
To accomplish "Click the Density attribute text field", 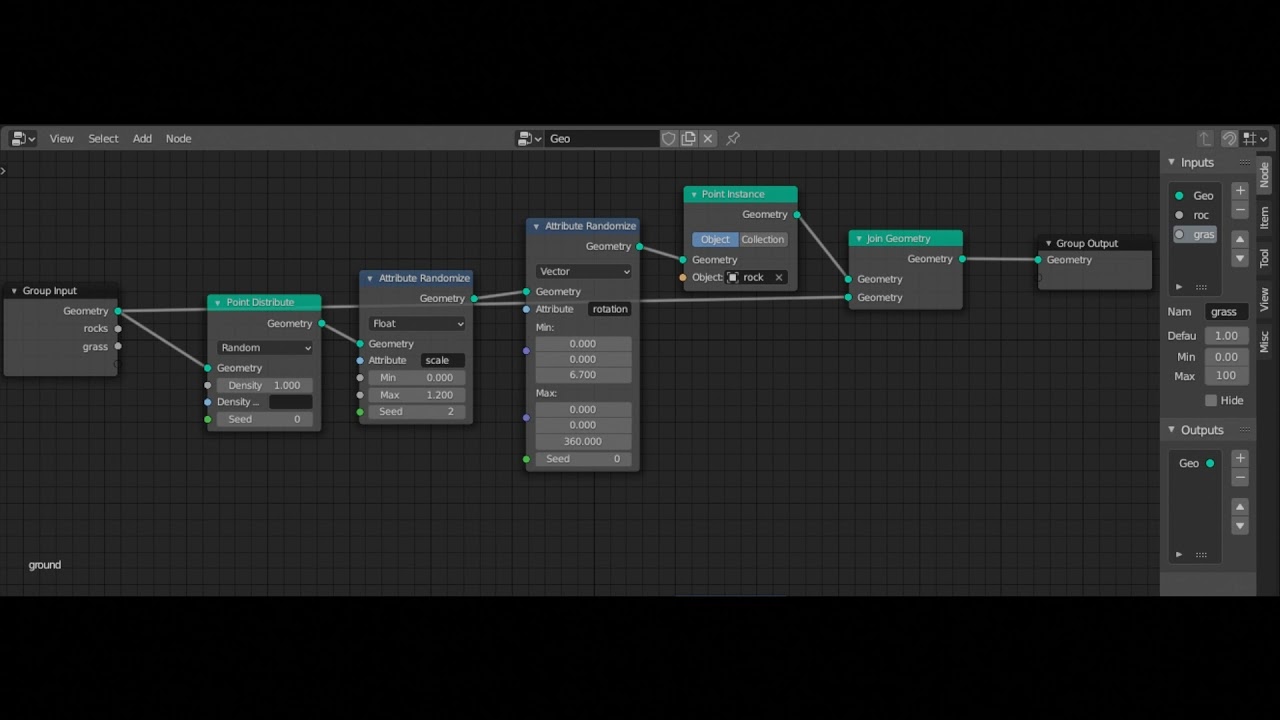I will (291, 402).
